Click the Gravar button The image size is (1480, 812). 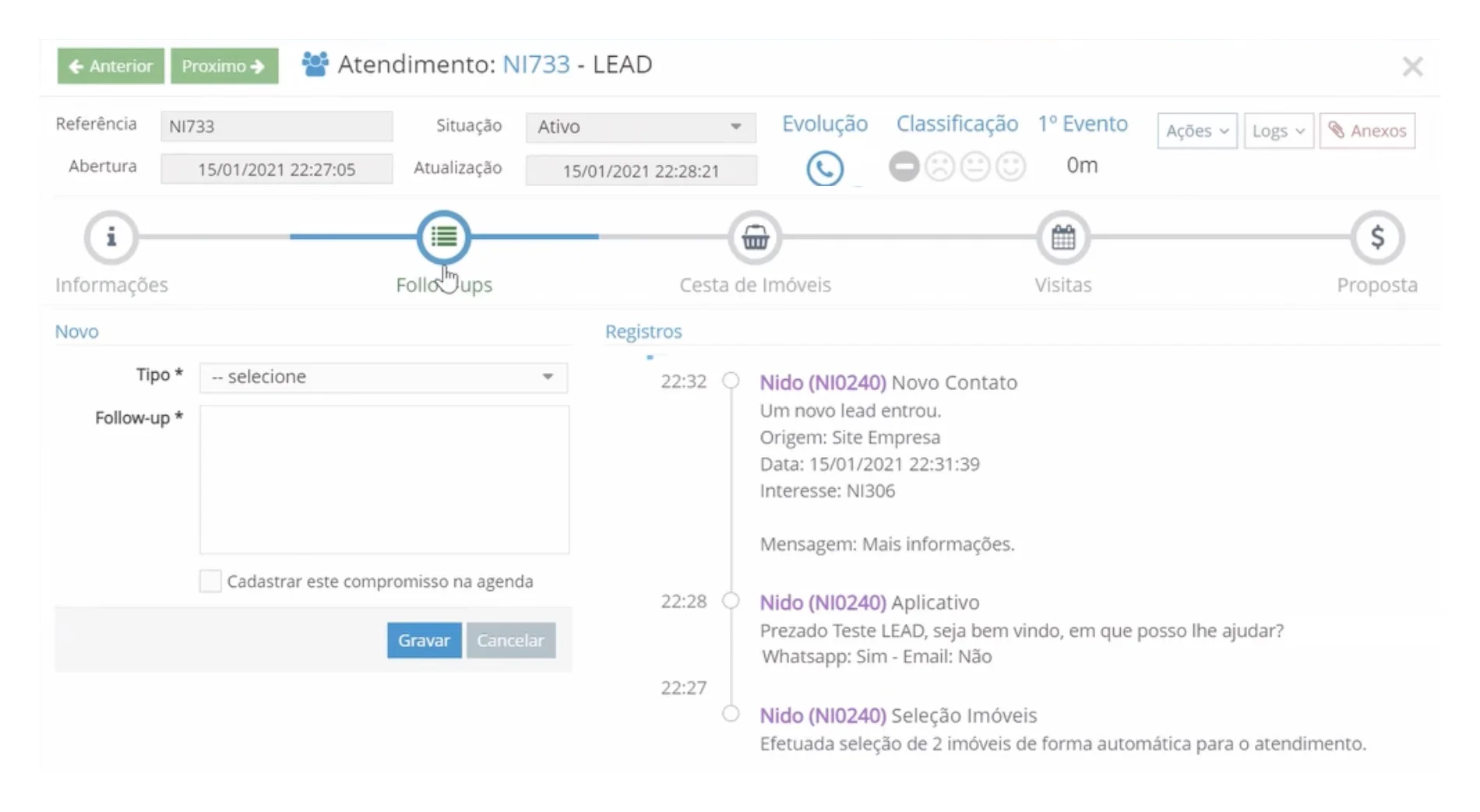click(424, 640)
